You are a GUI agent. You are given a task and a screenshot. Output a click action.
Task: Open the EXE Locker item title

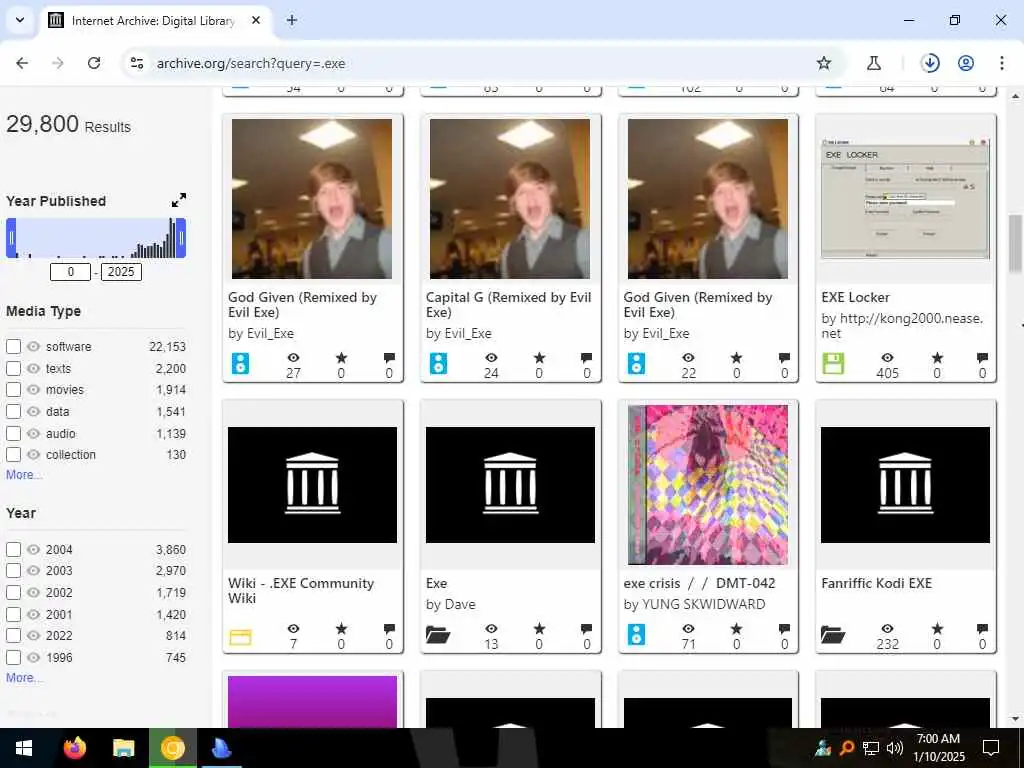point(856,297)
